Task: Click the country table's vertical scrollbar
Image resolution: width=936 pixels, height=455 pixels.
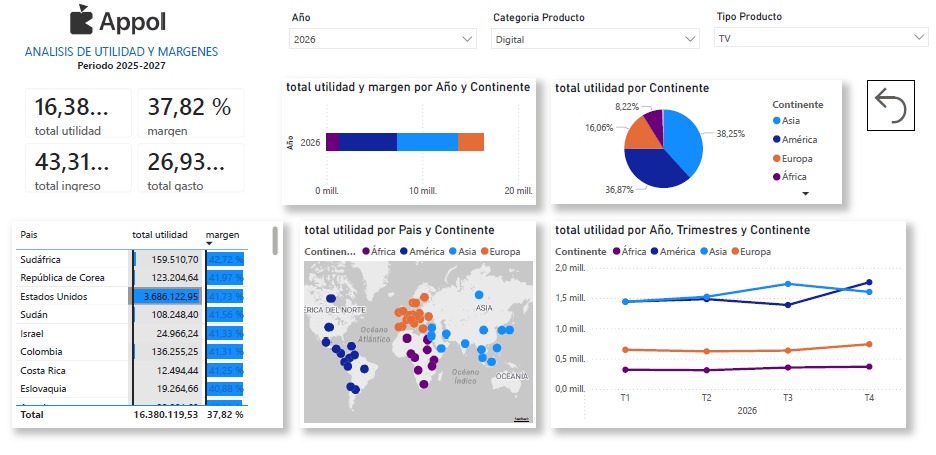Action: pyautogui.click(x=275, y=241)
